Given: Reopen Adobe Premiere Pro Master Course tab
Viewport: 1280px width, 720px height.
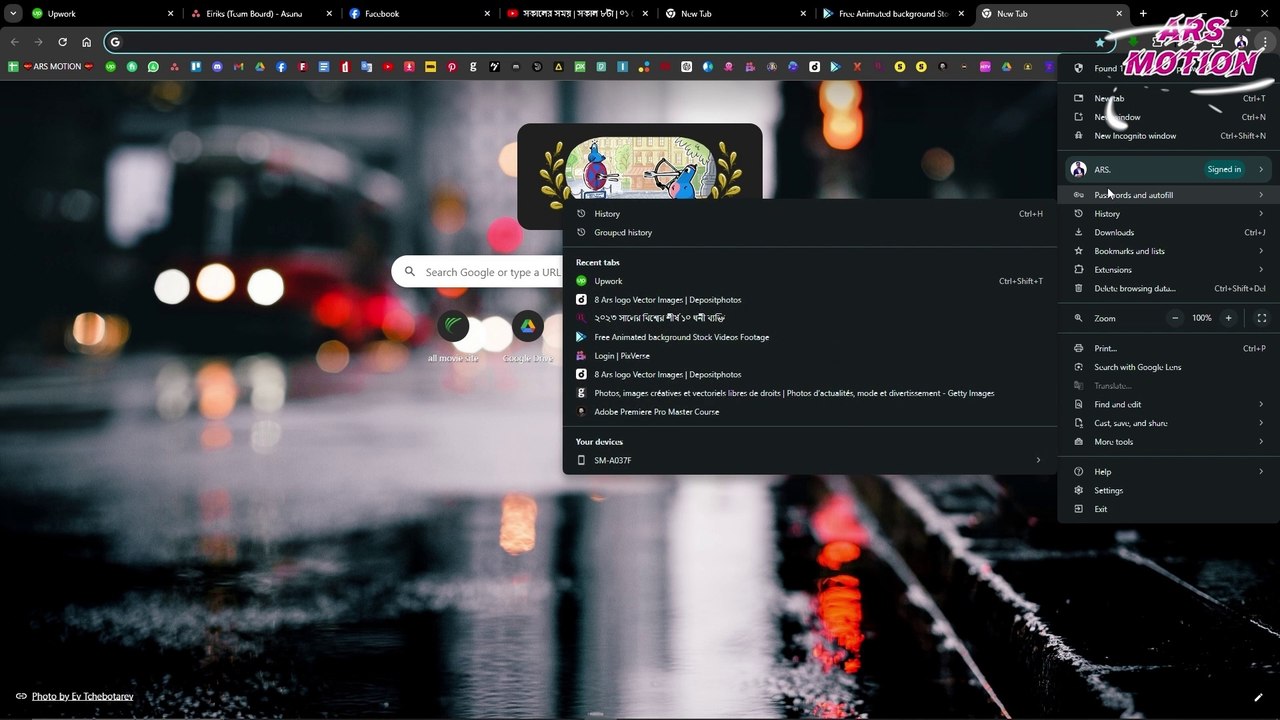Looking at the screenshot, I should point(810,412).
